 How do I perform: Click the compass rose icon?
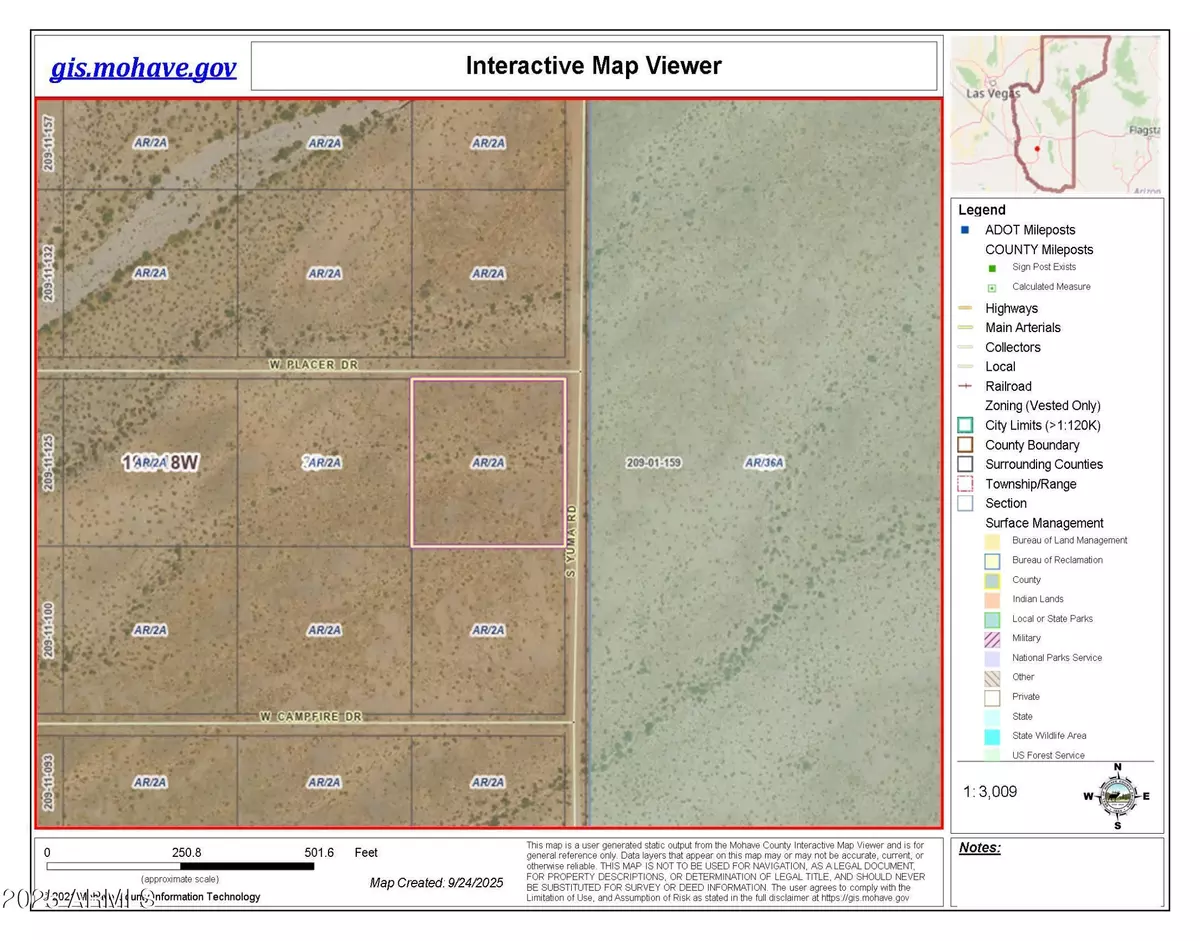coord(1117,796)
